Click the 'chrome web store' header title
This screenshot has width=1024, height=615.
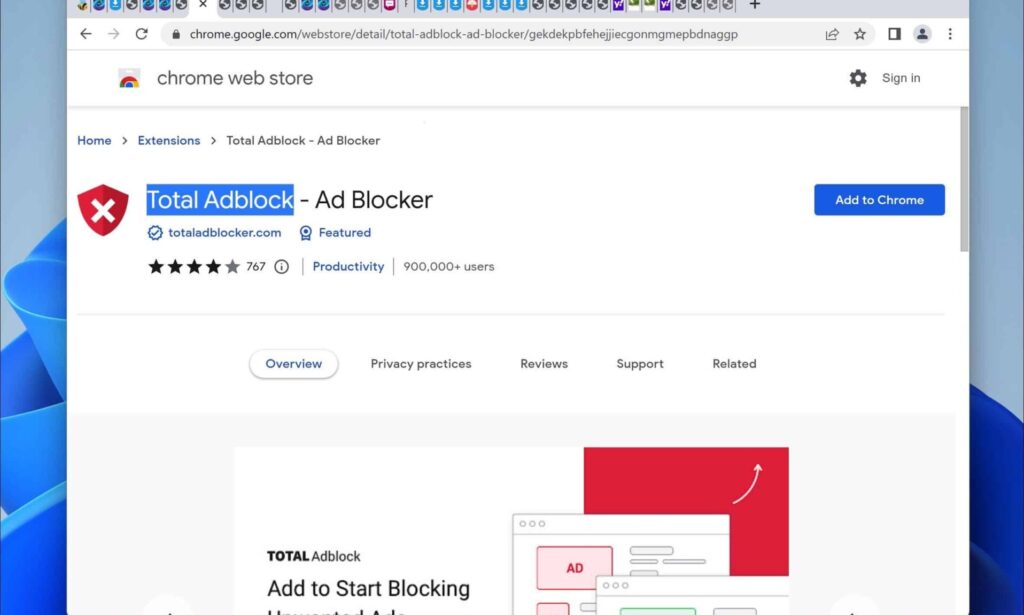[x=235, y=78]
